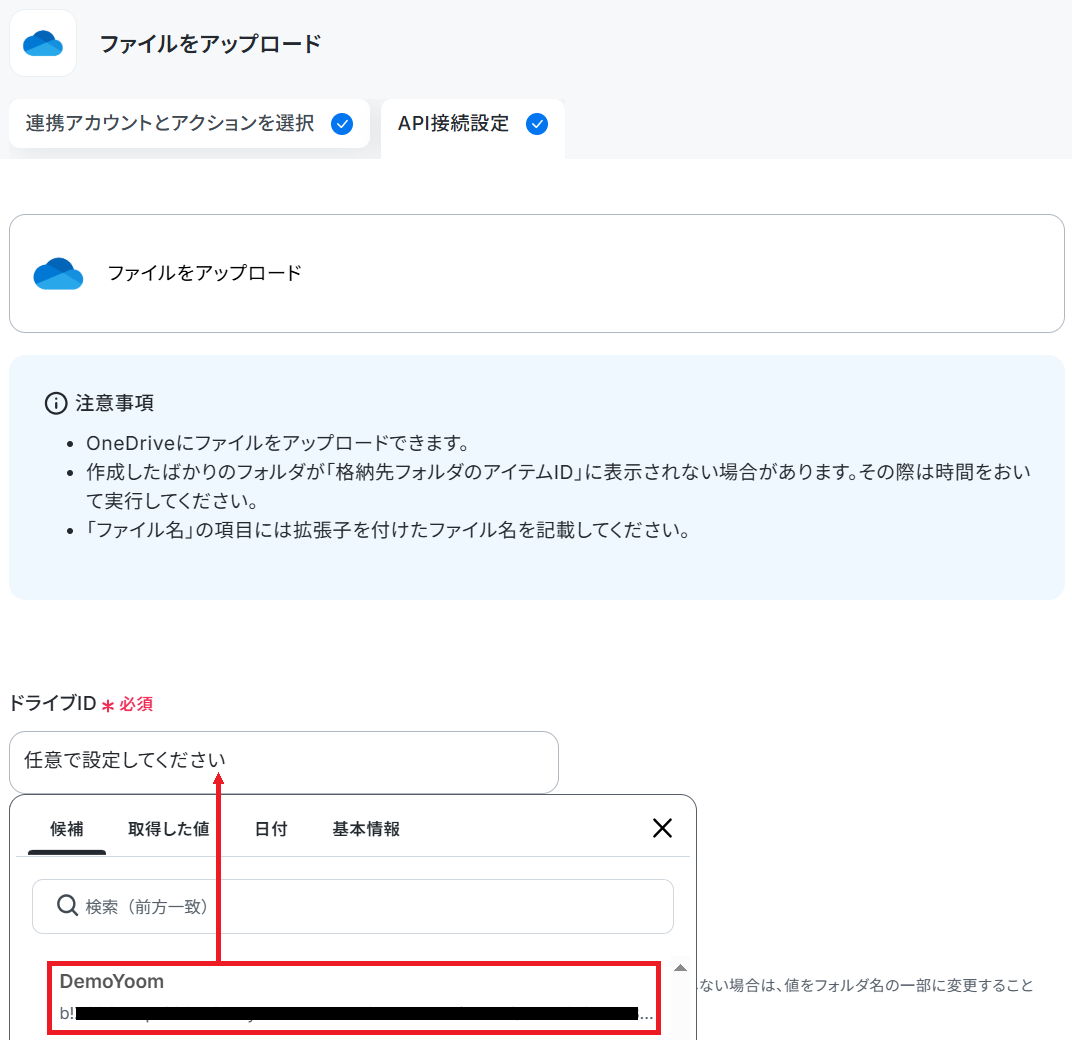Open the 連携アカウントとアクションを選択 step tab
This screenshot has width=1072, height=1040.
click(x=189, y=124)
